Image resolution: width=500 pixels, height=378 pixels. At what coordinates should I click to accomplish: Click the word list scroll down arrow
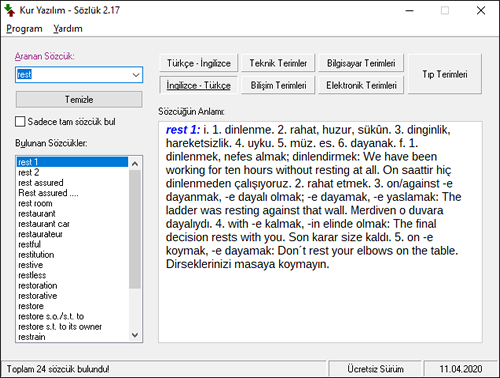coord(135,335)
